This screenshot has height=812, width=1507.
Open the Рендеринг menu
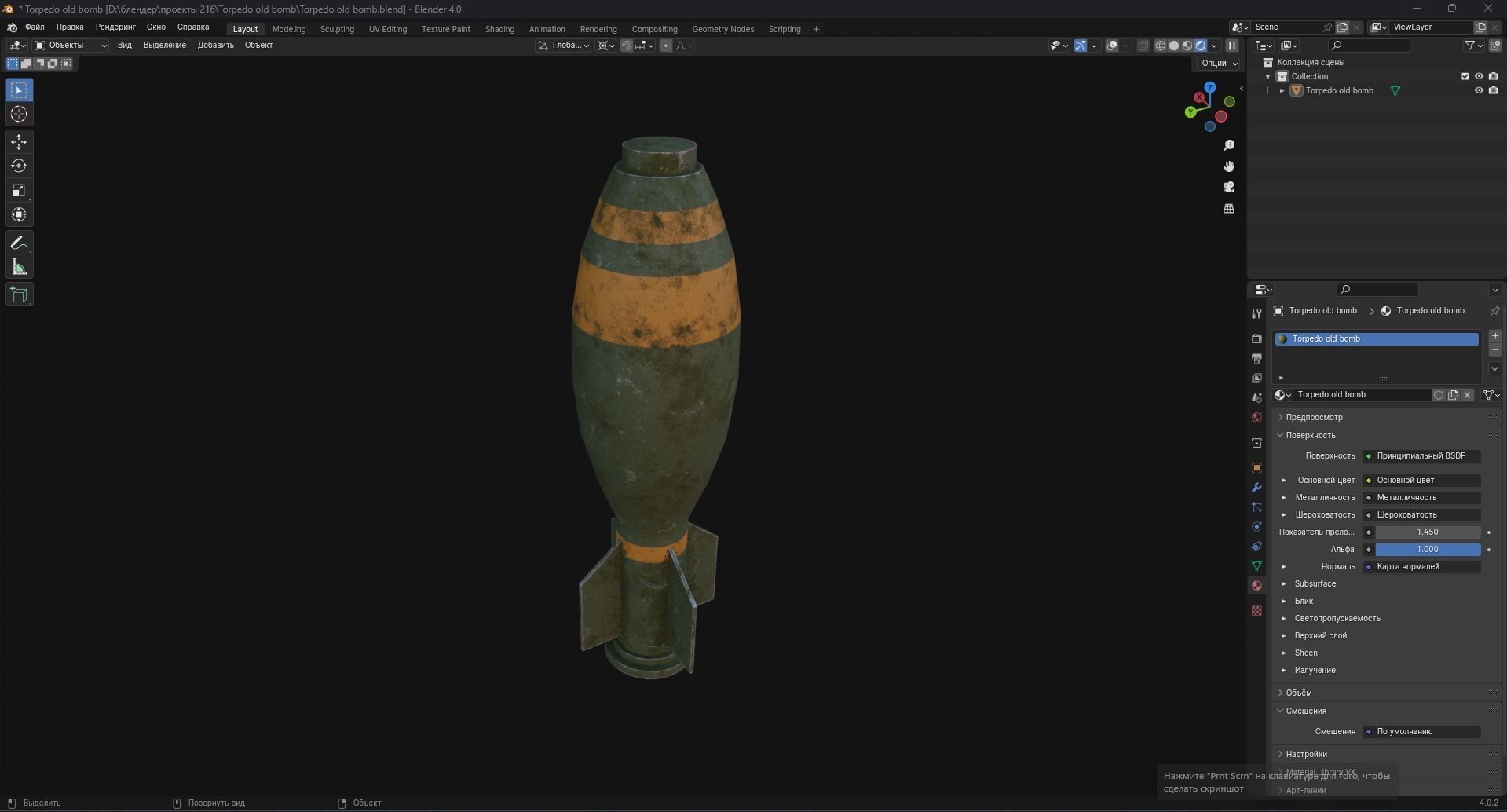pos(115,27)
